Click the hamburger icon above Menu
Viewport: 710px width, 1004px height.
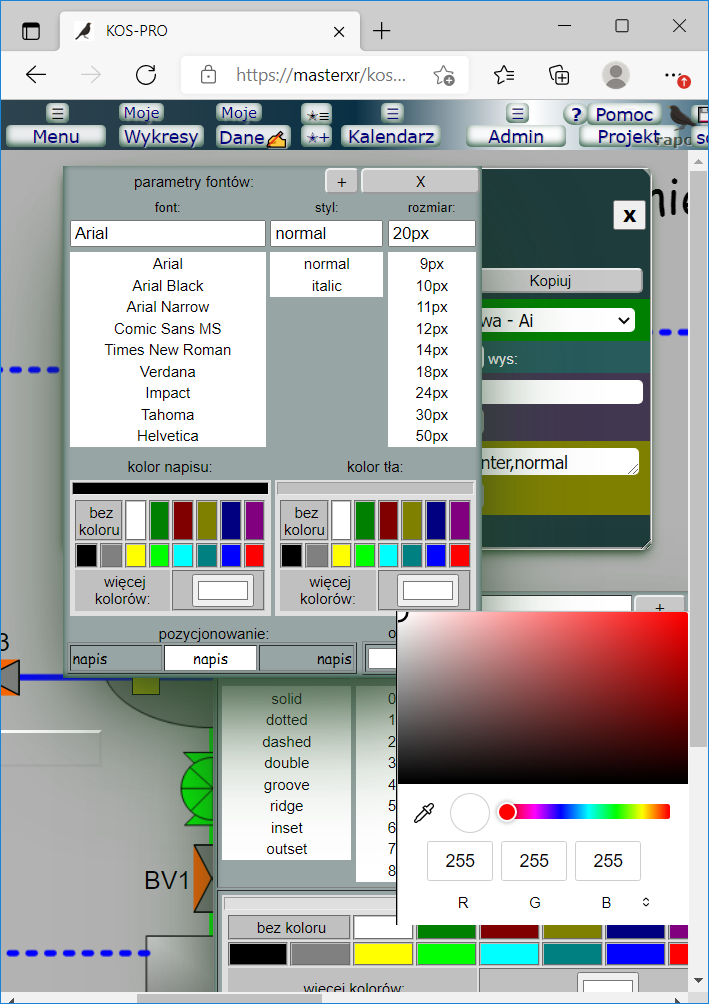(57, 113)
